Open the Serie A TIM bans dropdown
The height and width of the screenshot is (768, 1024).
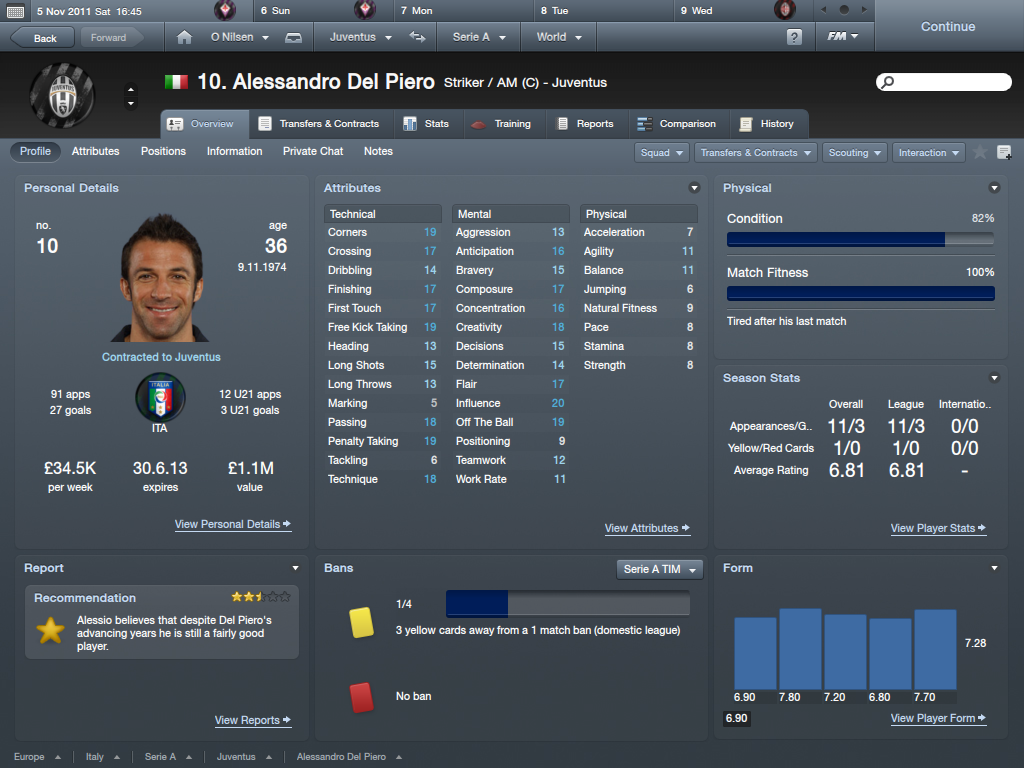tap(660, 569)
